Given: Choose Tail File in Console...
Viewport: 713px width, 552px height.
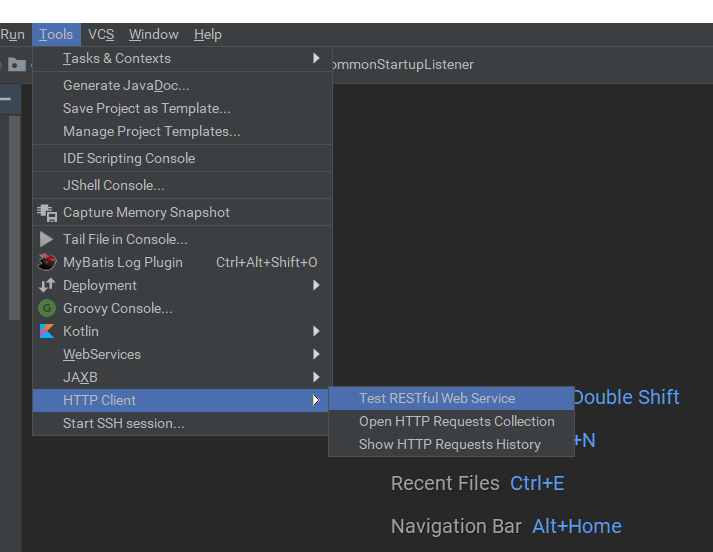Looking at the screenshot, I should (182, 239).
